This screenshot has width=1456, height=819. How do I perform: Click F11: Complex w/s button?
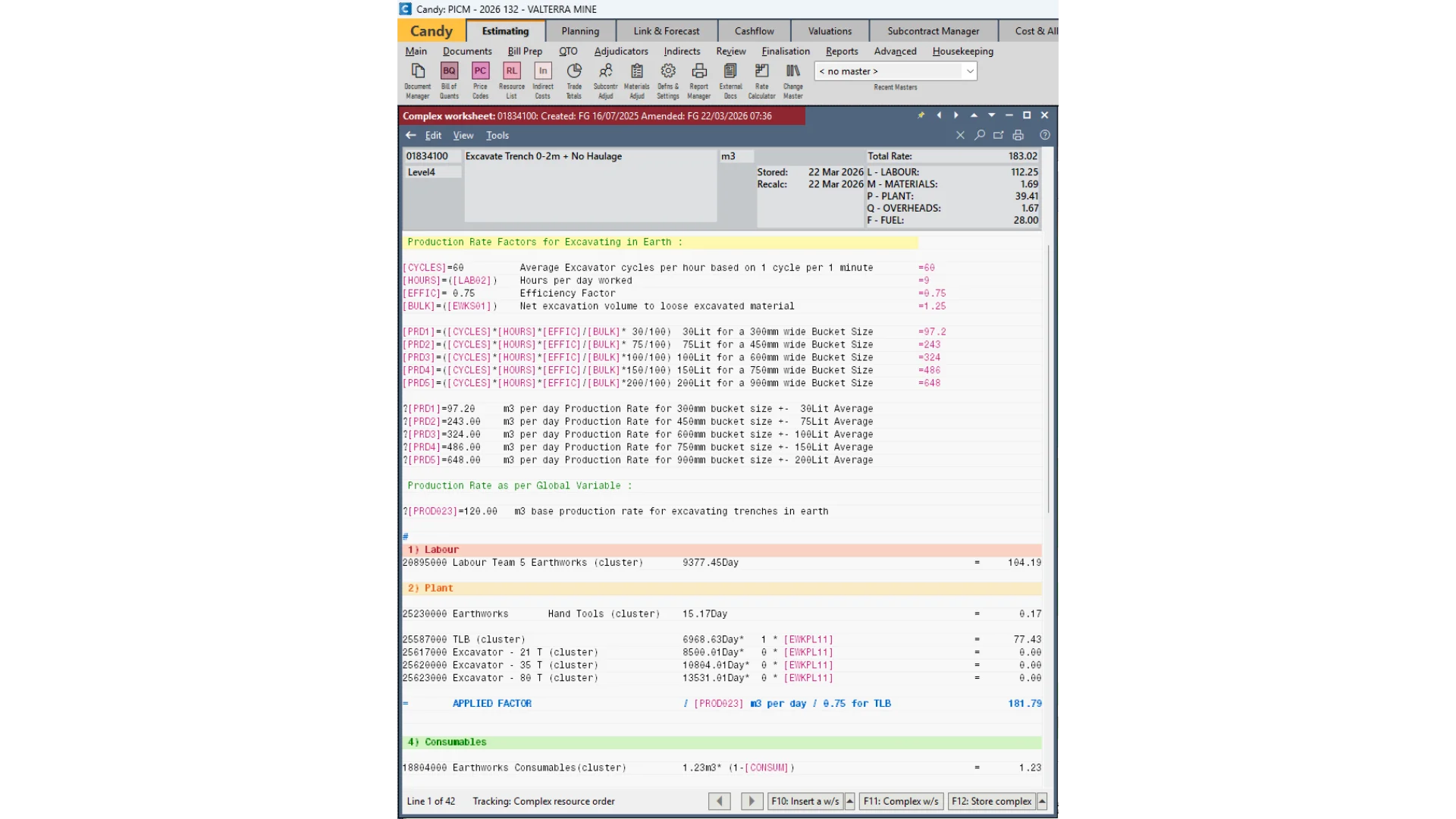[x=901, y=801]
